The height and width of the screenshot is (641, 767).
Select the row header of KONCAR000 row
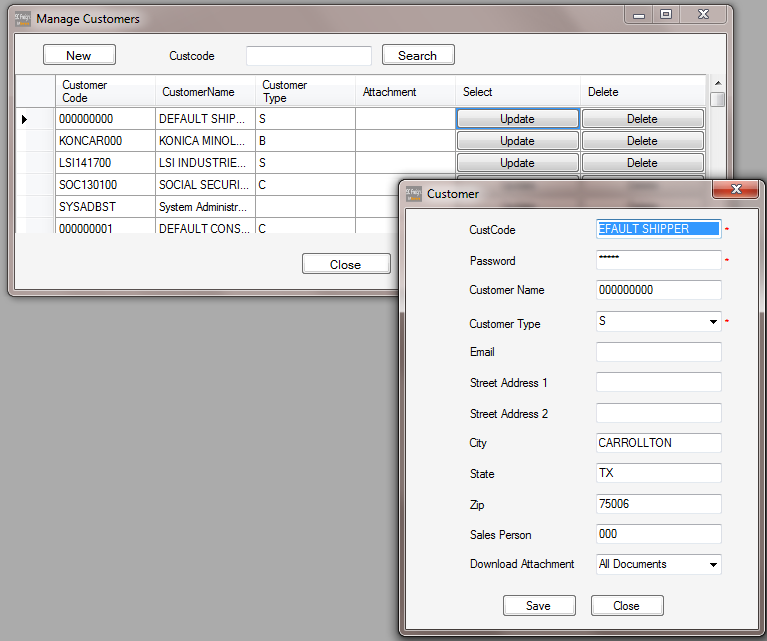click(x=35, y=141)
